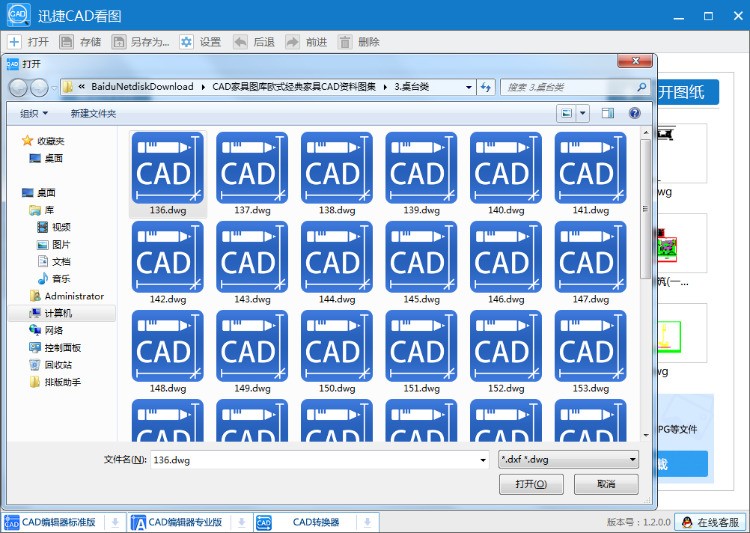Select Pictures (图片) library item
The image size is (750, 533).
point(54,244)
